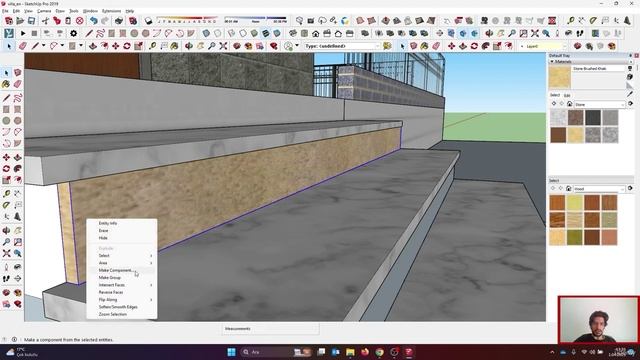Expand the Rectangle shape tool dropdown arrow
Viewport: 640px width, 360px height.
coord(81,46)
